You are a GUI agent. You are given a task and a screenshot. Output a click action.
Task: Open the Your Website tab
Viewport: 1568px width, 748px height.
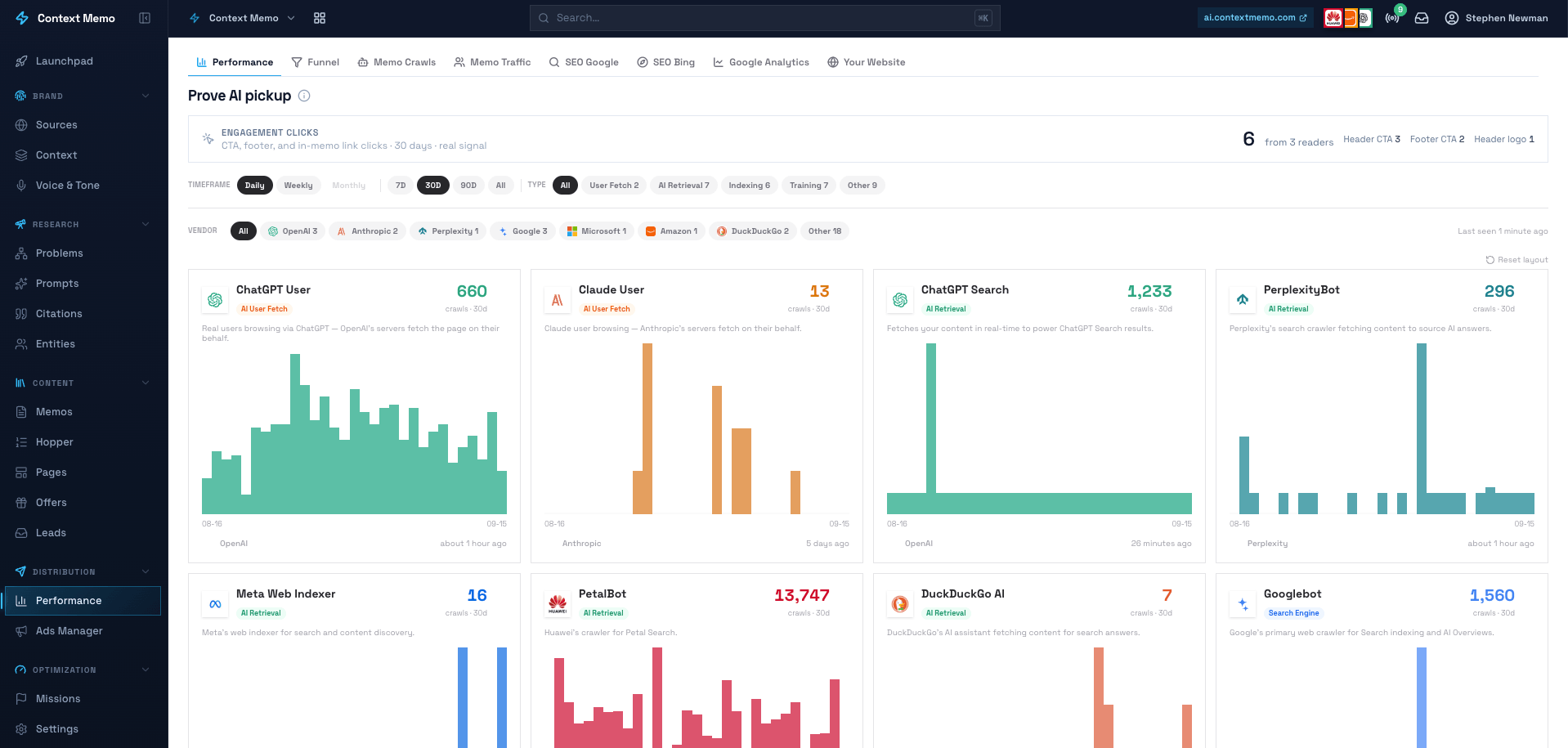(x=866, y=62)
